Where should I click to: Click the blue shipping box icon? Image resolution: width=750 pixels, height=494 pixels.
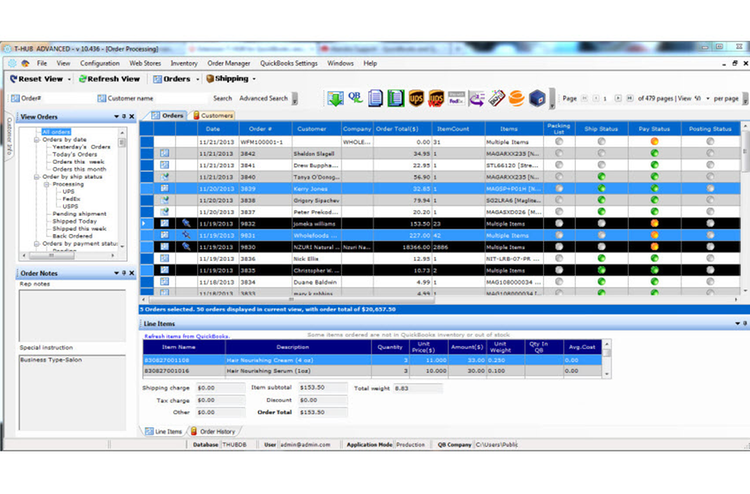point(537,98)
